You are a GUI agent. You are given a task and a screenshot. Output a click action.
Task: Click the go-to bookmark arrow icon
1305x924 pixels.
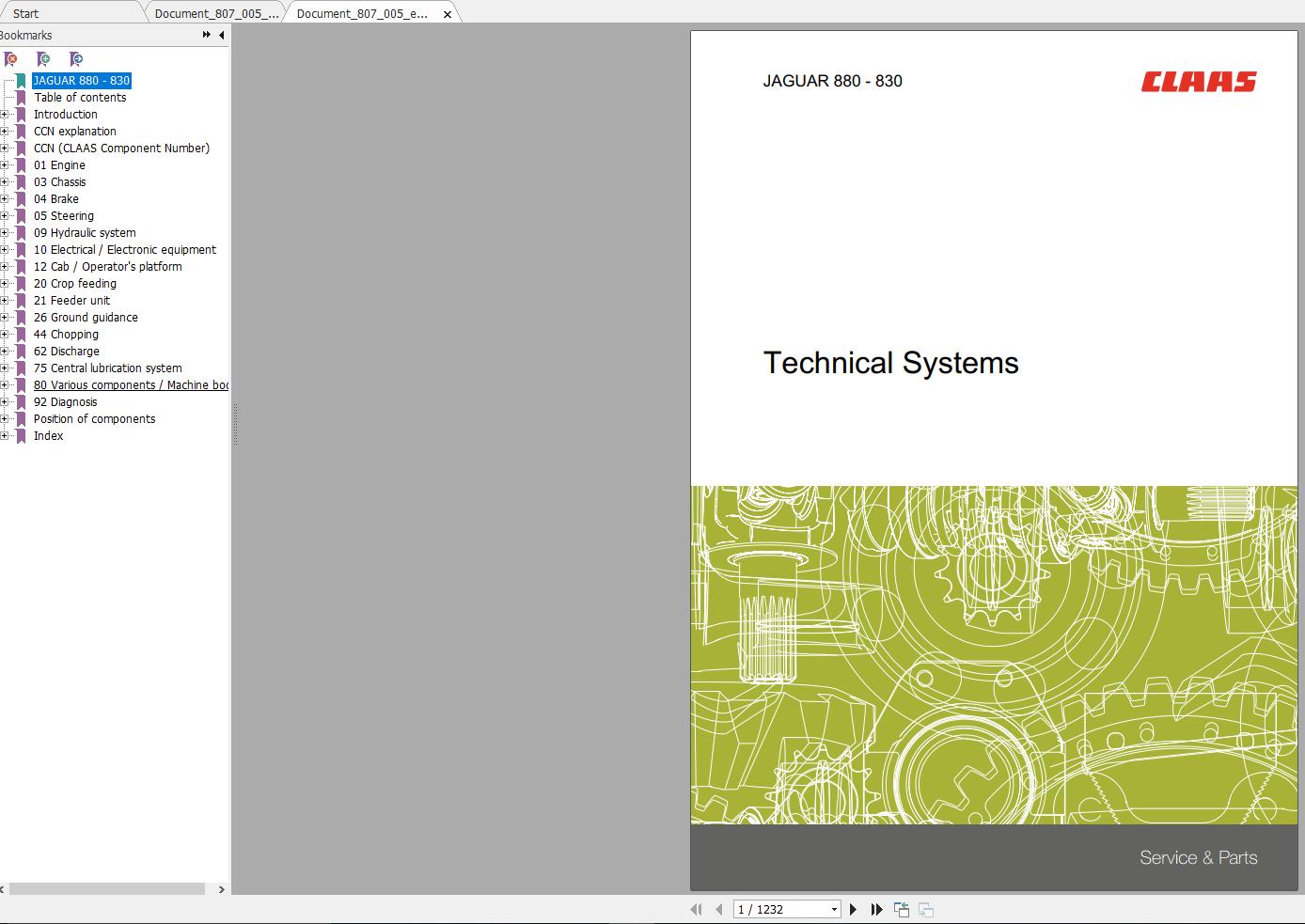tap(76, 59)
